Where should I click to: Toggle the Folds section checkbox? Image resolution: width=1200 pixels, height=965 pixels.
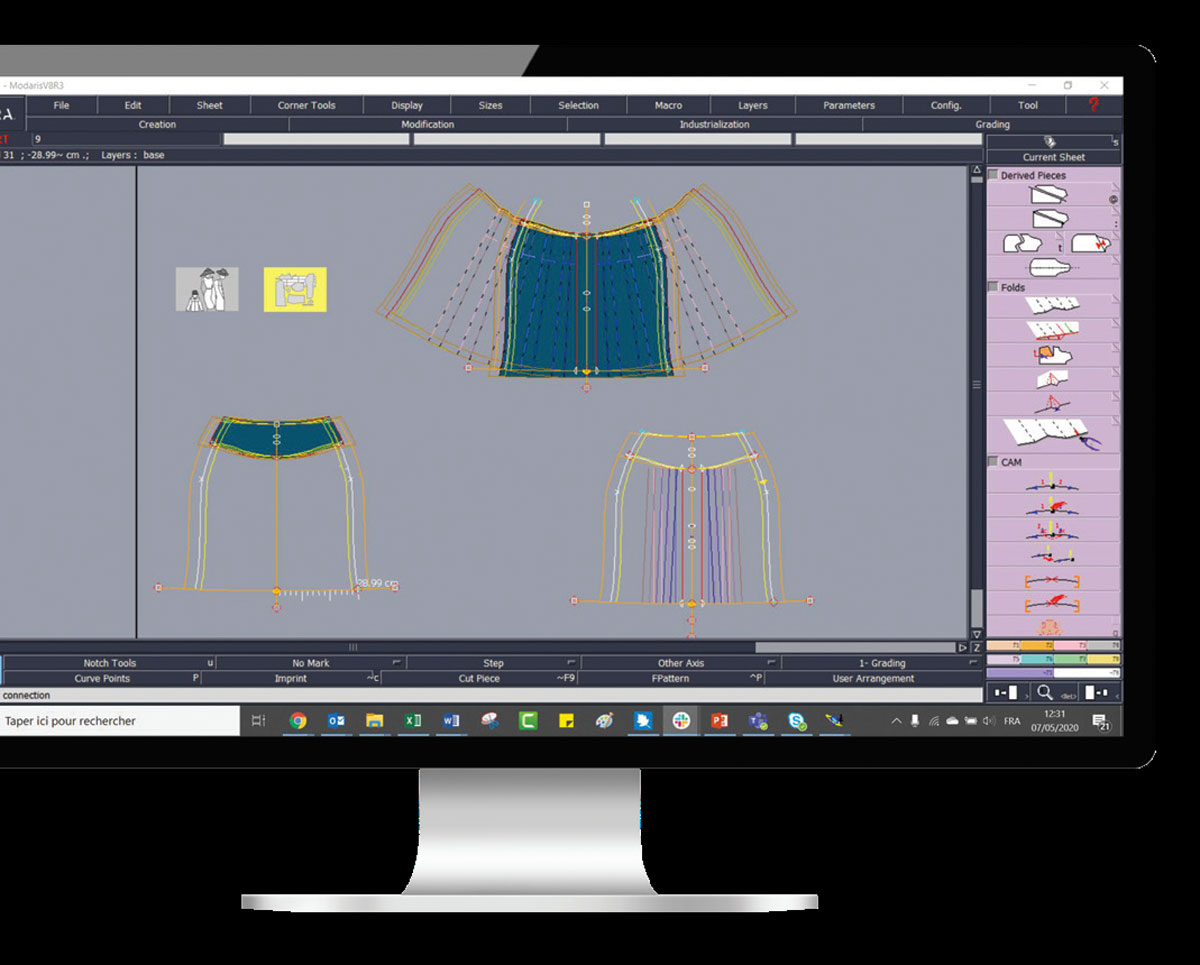[993, 287]
